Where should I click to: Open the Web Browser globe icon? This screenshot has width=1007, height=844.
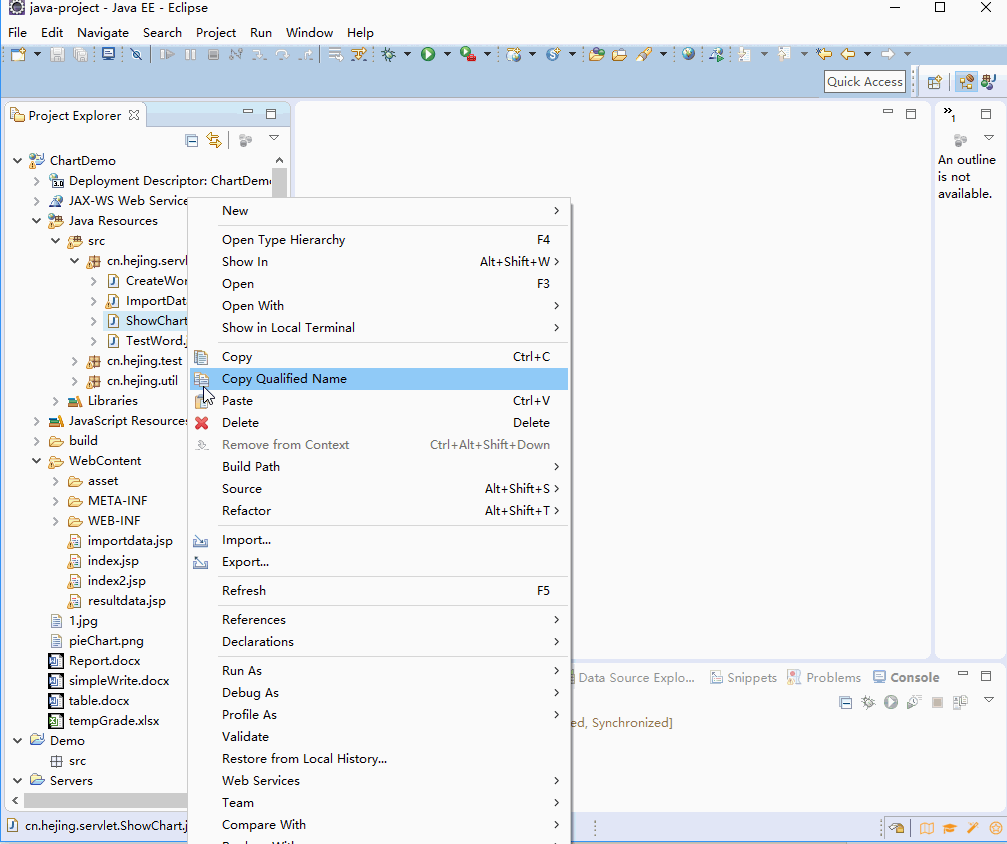688,55
